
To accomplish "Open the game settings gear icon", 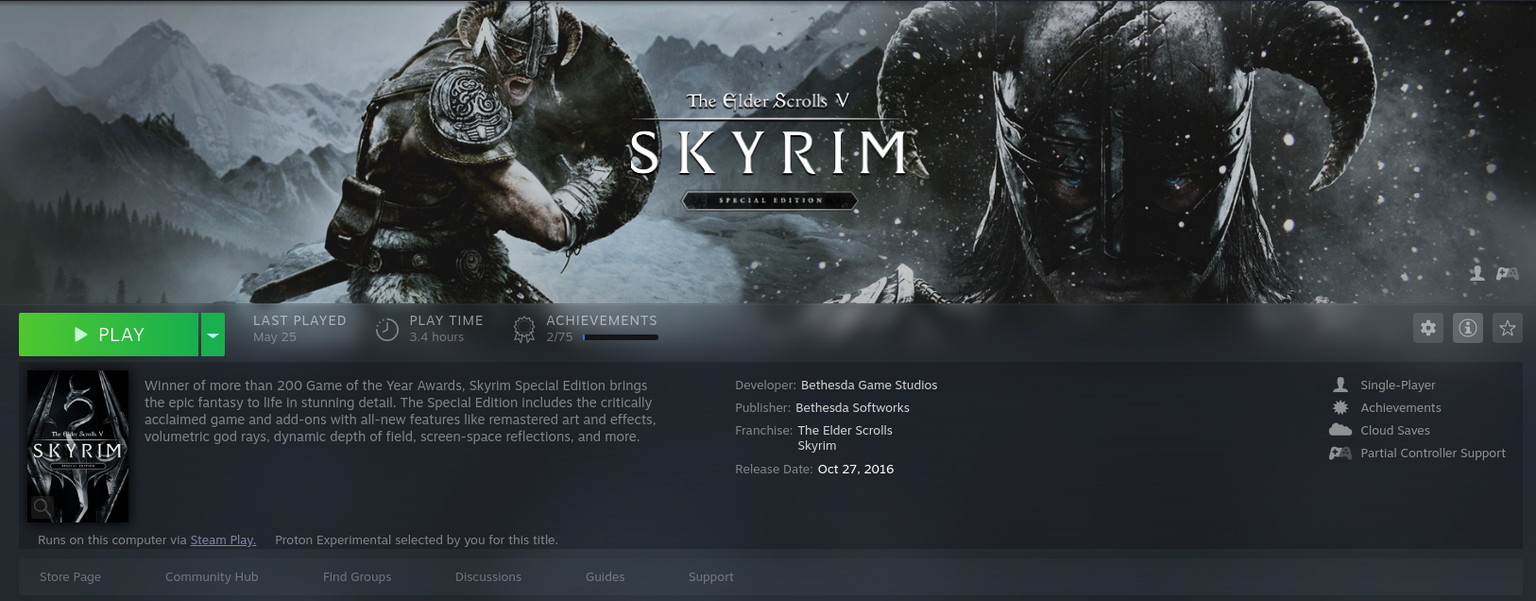I will [x=1428, y=328].
